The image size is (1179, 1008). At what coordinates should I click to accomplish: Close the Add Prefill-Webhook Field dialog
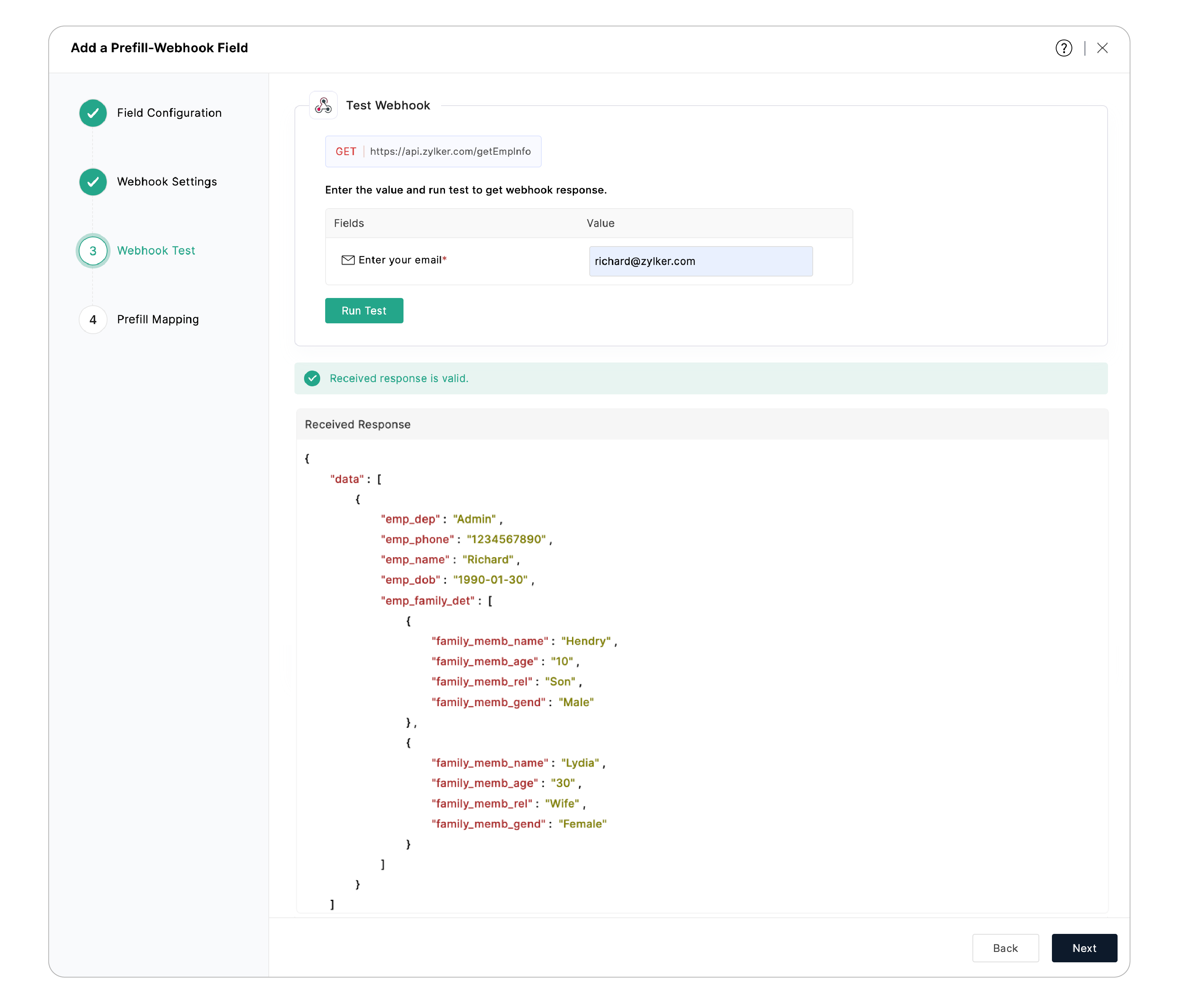click(x=1103, y=48)
